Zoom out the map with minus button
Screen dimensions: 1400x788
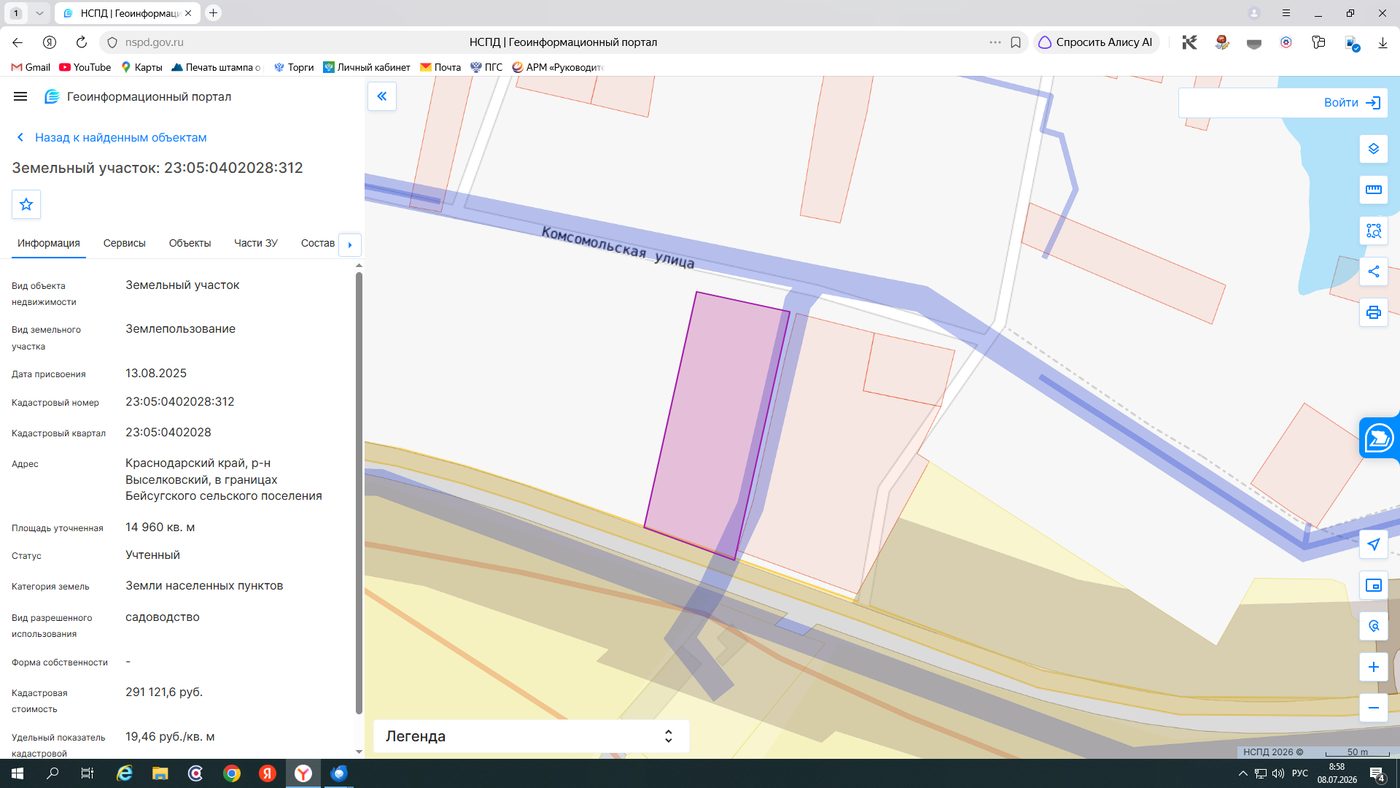(1373, 708)
